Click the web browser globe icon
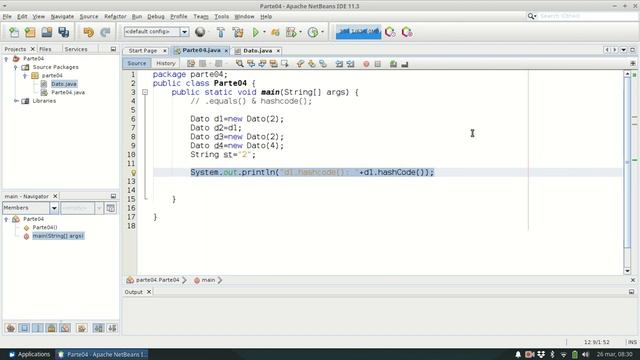 200,32
